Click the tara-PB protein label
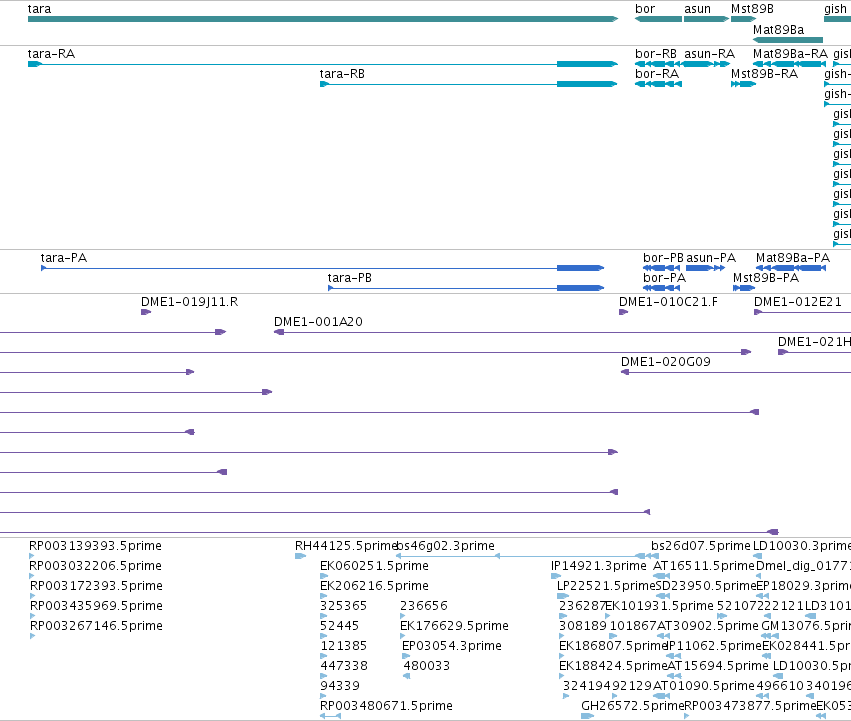This screenshot has height=721, width=851. [x=350, y=278]
